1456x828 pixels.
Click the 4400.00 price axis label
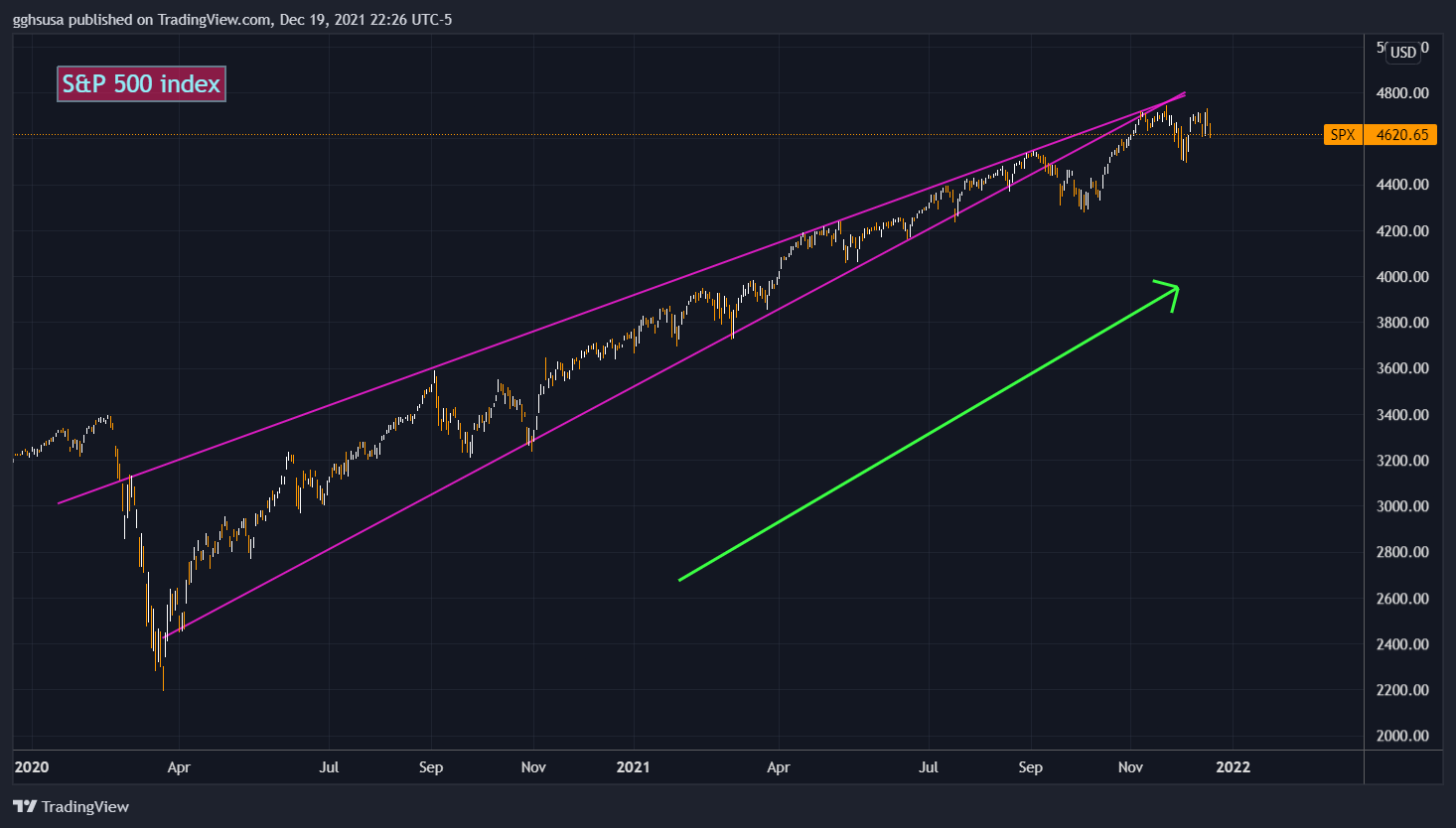coord(1402,185)
